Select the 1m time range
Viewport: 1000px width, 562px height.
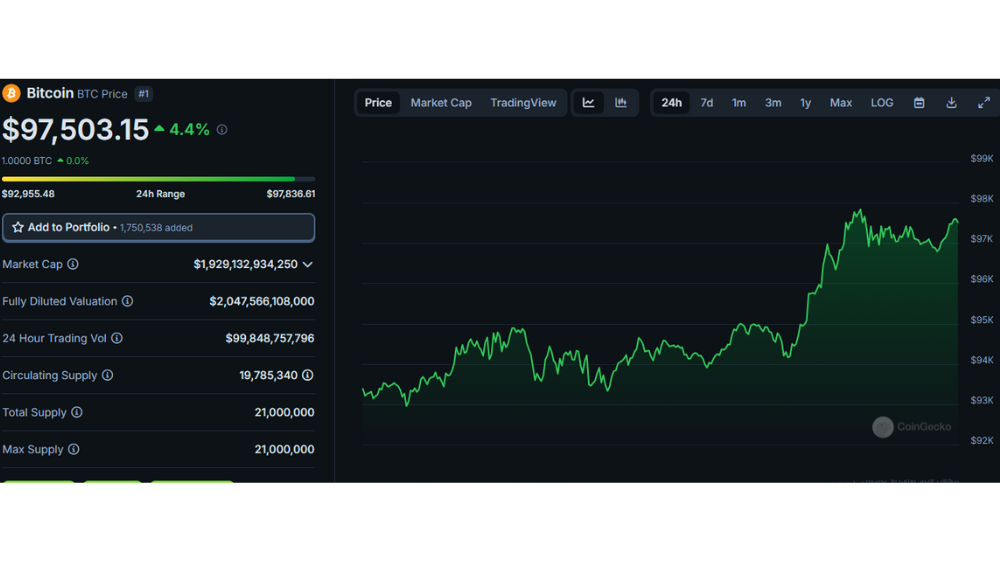click(x=739, y=103)
